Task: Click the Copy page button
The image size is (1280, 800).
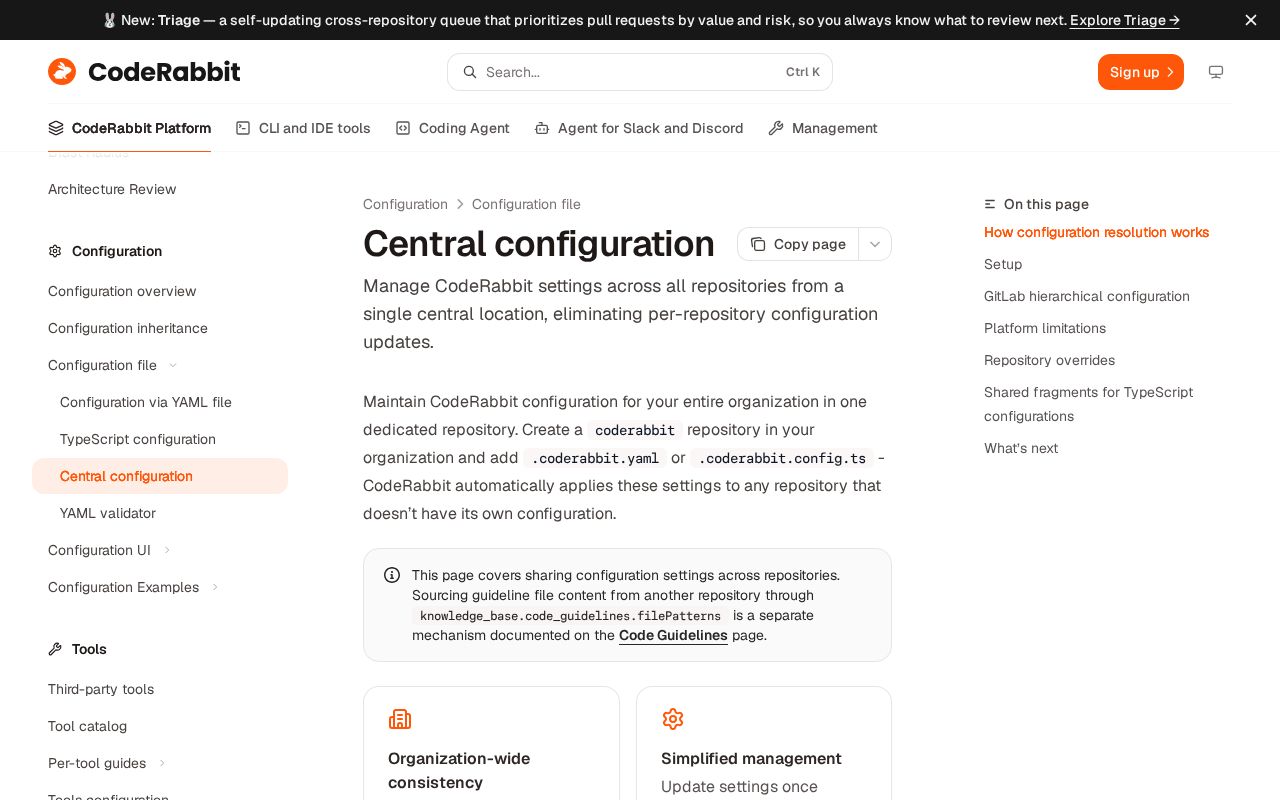Action: [x=798, y=244]
